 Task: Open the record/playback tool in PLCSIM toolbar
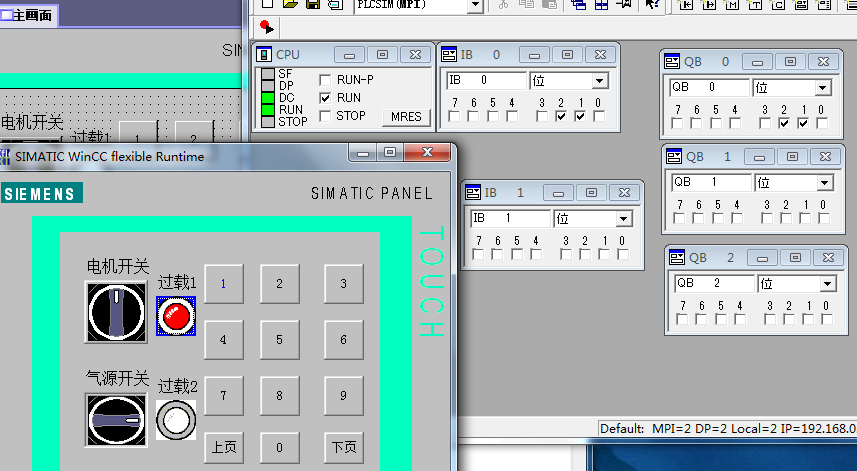266,26
